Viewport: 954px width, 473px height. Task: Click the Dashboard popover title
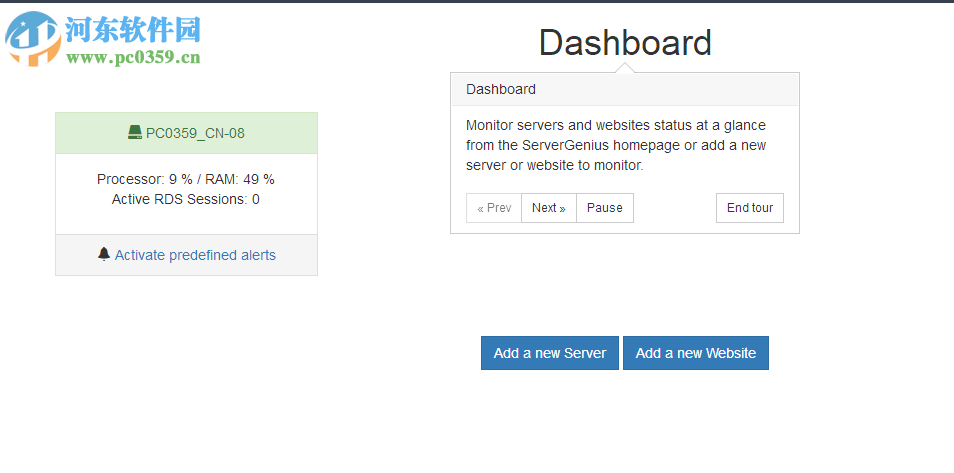pos(501,89)
